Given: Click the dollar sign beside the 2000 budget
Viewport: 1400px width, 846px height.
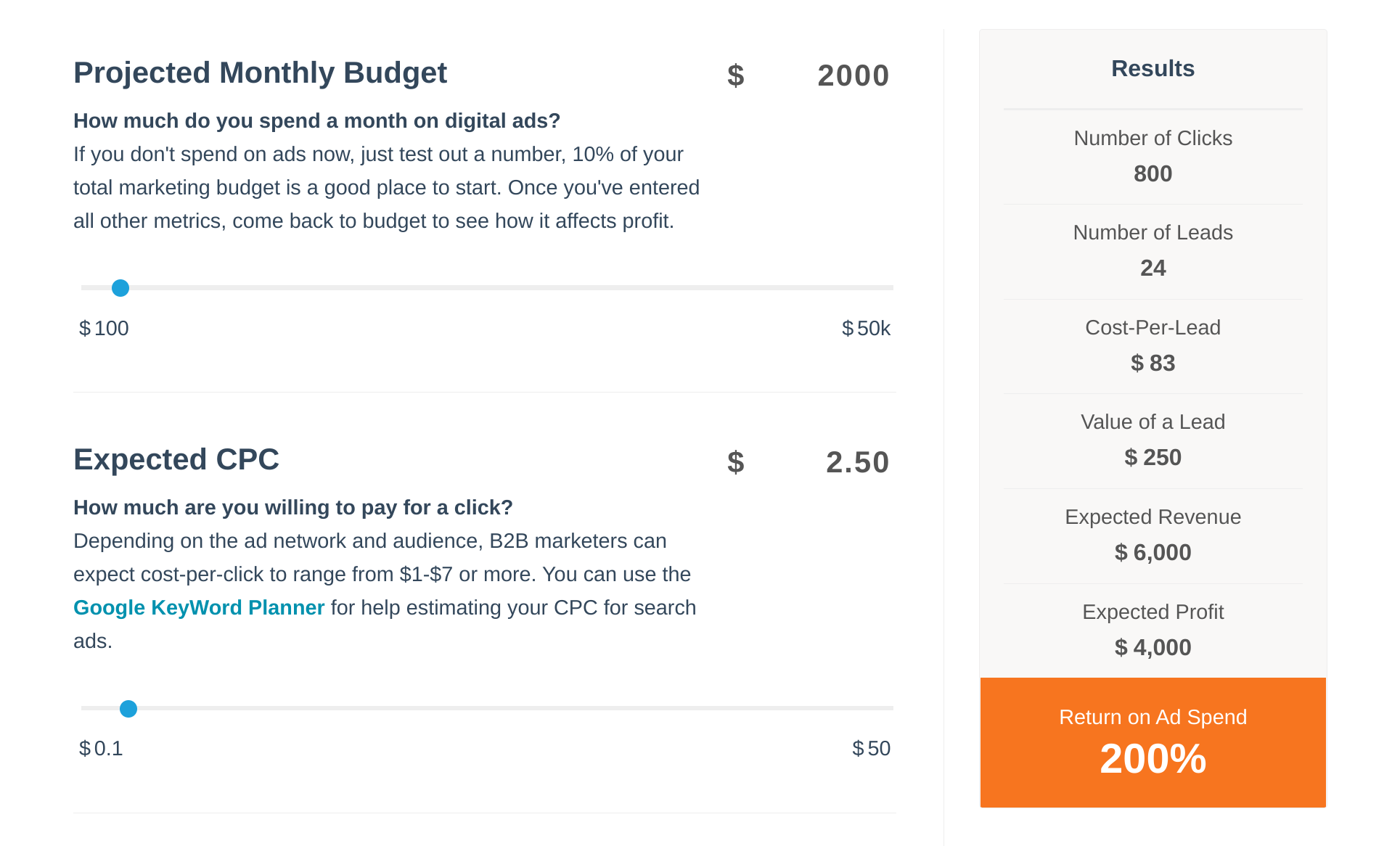Looking at the screenshot, I should [x=735, y=75].
